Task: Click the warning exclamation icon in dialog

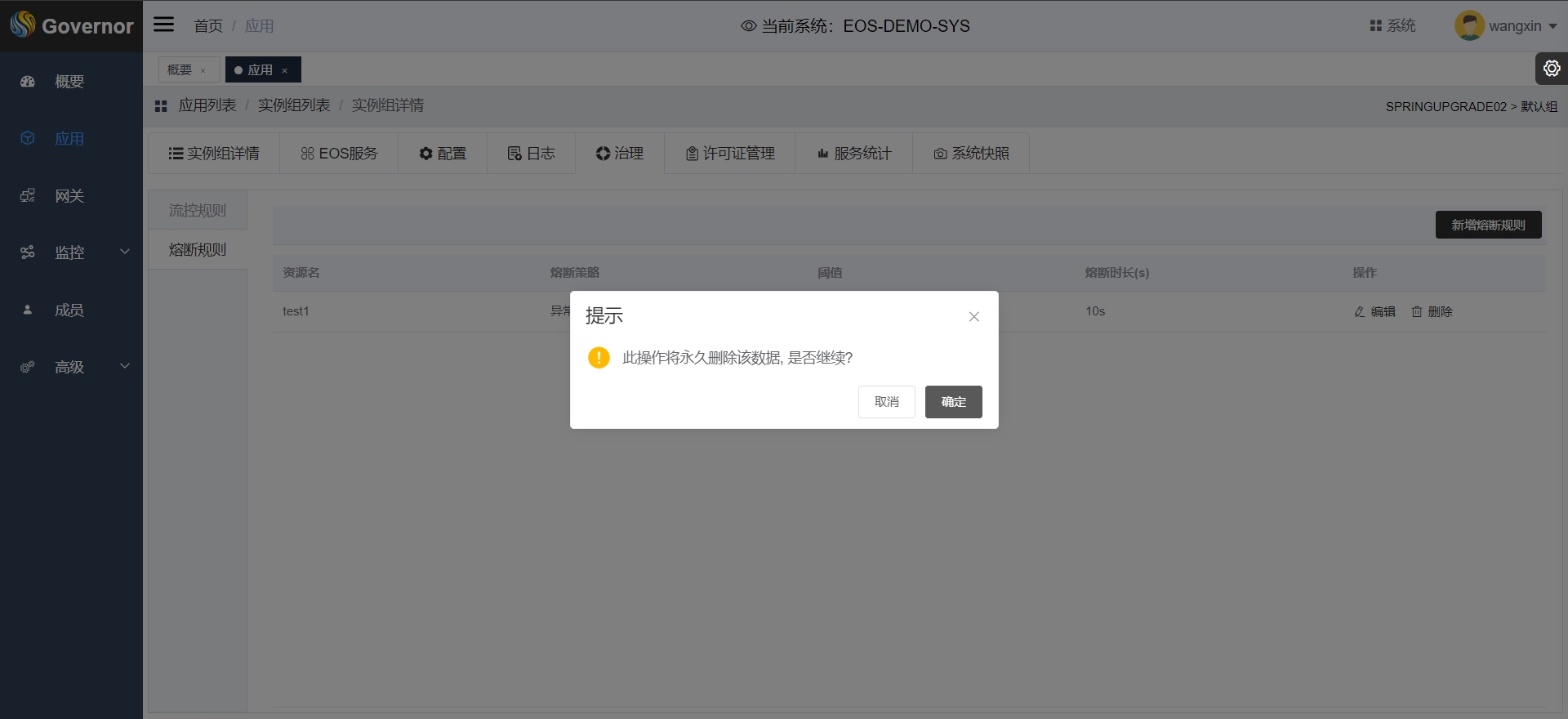Action: point(599,358)
